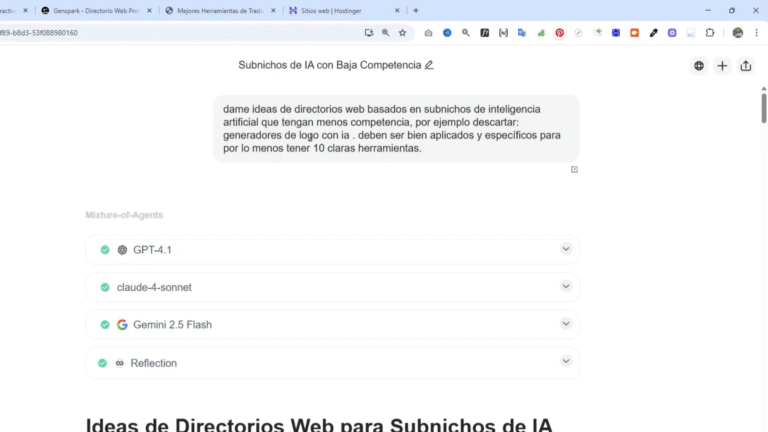The image size is (768, 432).
Task: Open the Google Translate extension
Action: click(522, 33)
